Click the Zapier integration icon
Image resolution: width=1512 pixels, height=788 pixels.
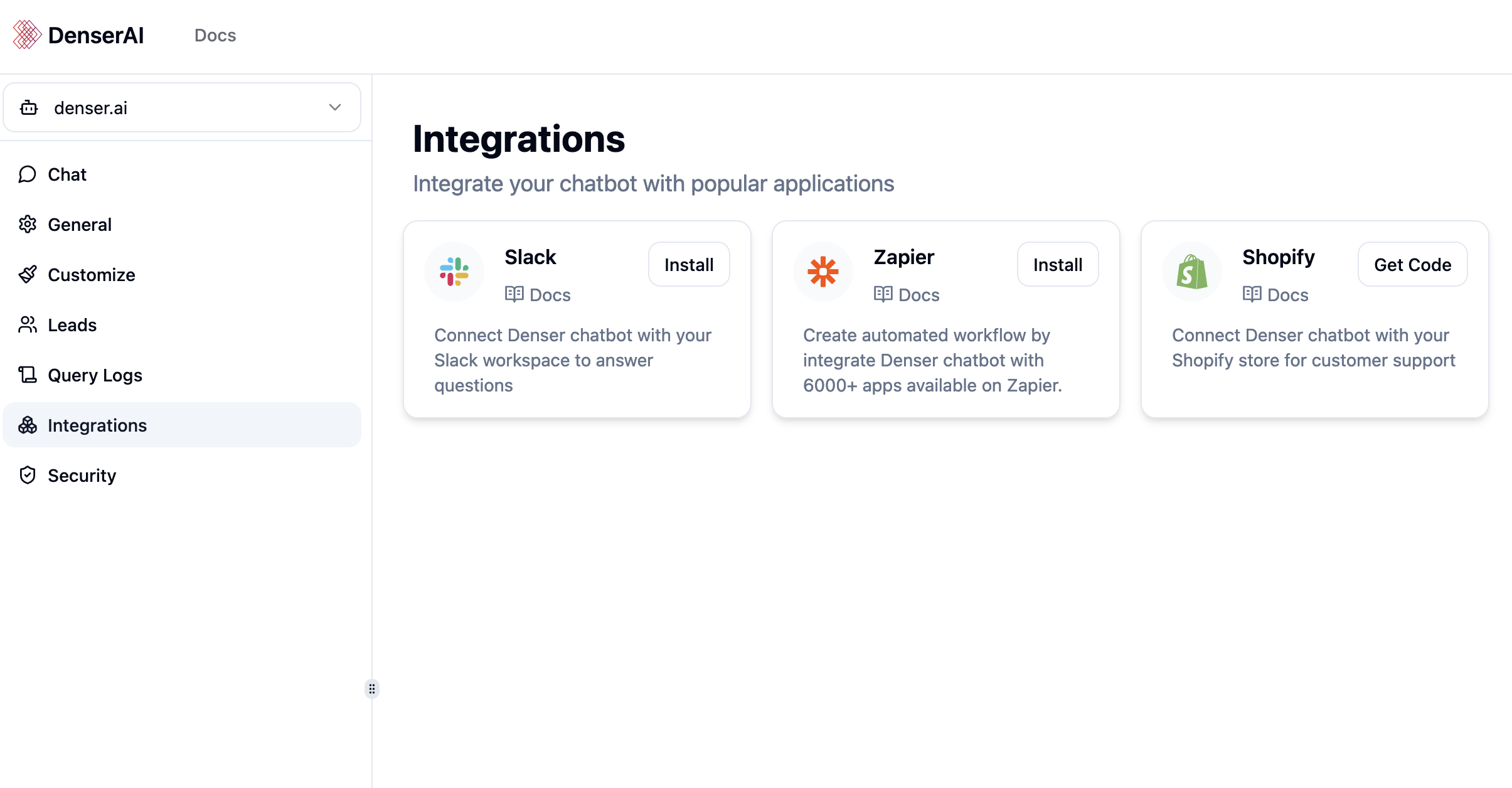[824, 271]
